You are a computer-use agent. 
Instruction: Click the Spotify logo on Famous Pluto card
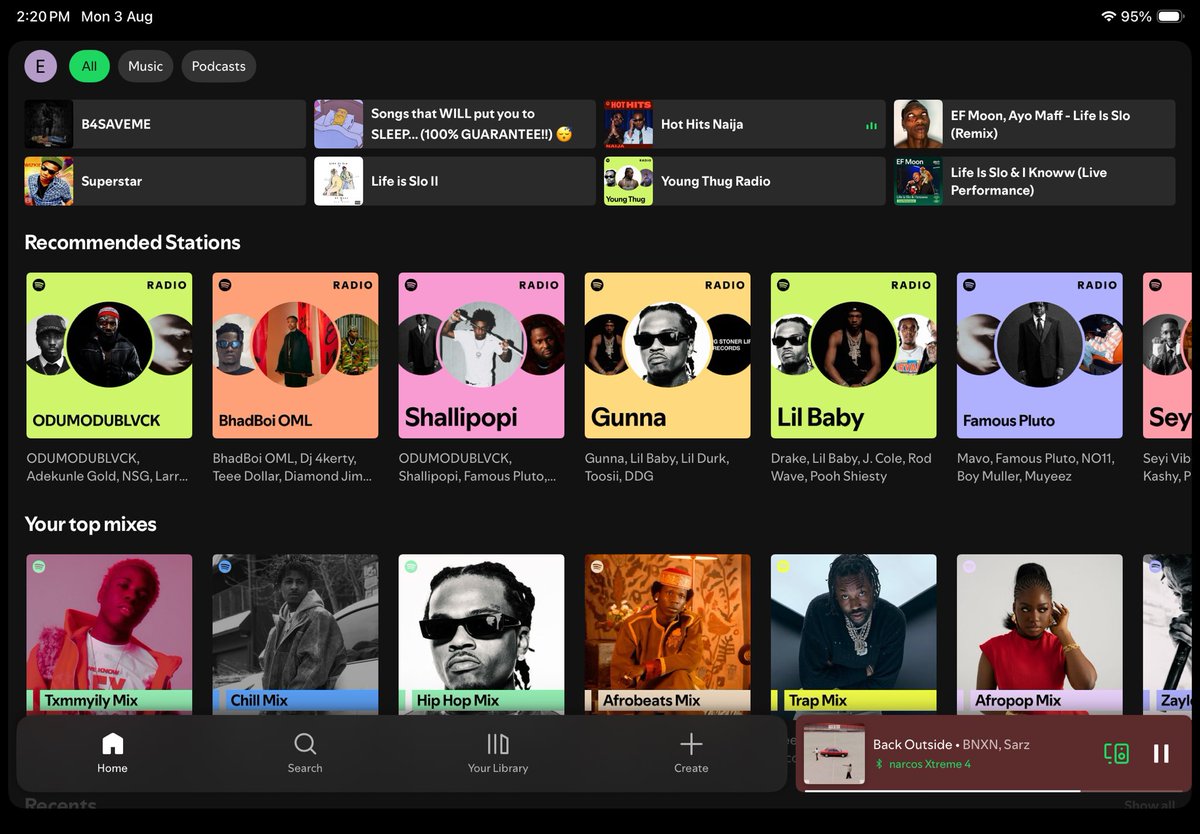[x=969, y=285]
